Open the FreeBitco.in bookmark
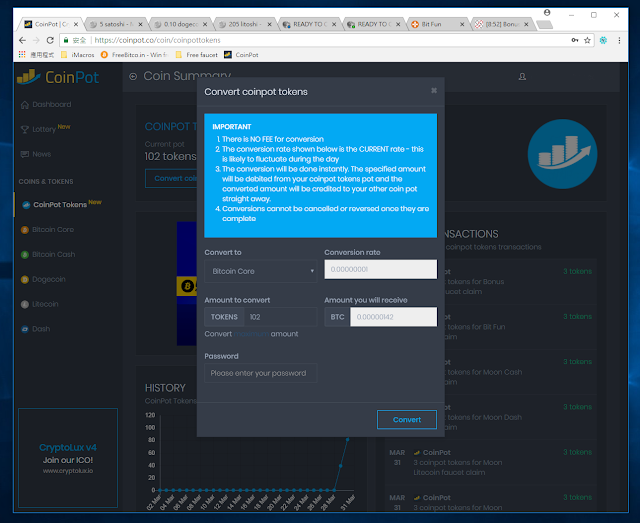 (x=134, y=55)
